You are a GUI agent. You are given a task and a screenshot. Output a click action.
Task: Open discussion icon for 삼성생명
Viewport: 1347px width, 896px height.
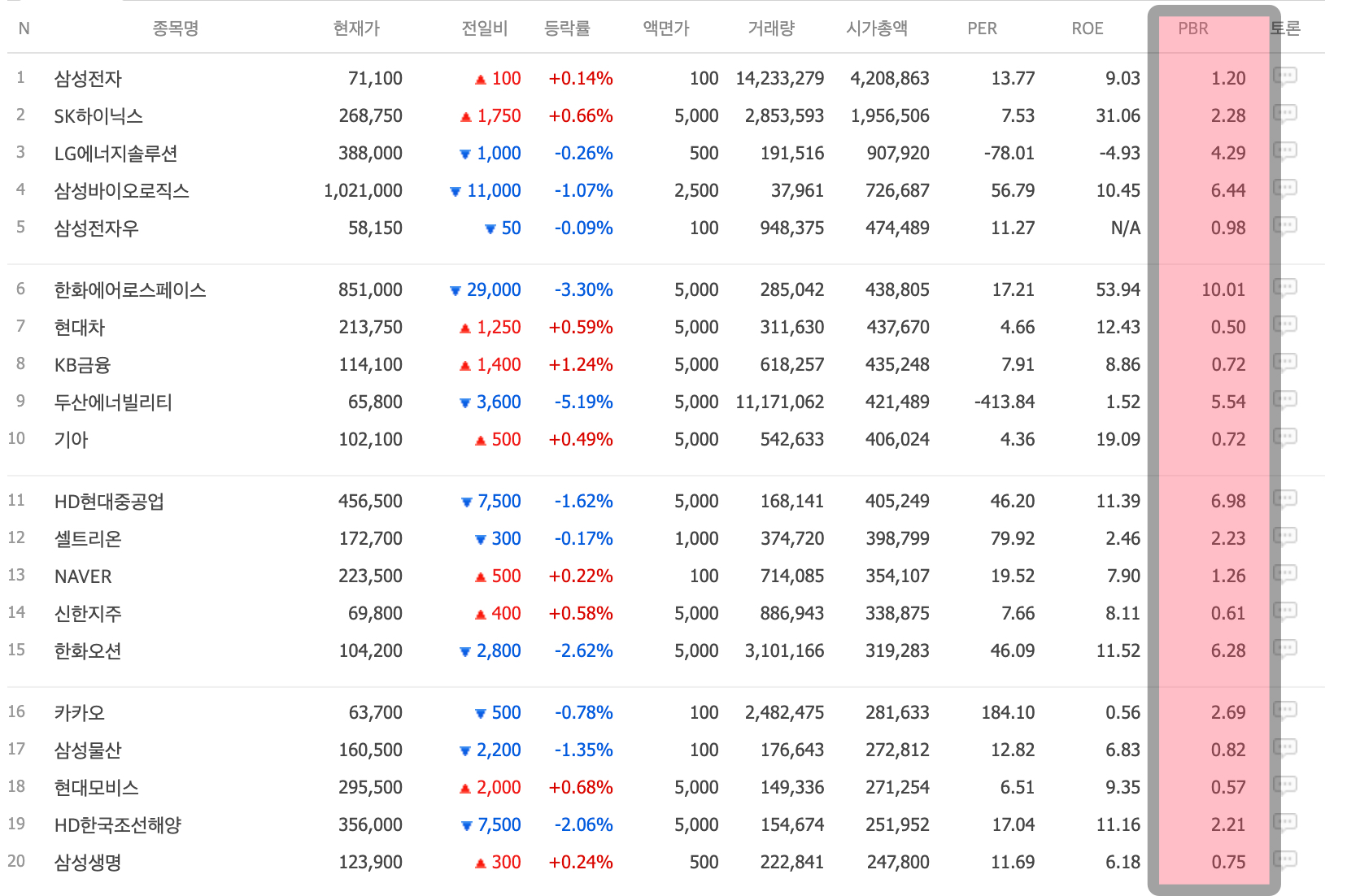pos(1285,861)
